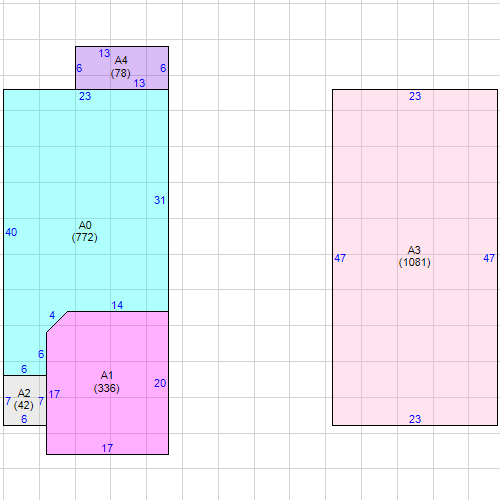Click the 7 dimension on A2's right edge
This screenshot has height=500, width=500.
(x=41, y=401)
